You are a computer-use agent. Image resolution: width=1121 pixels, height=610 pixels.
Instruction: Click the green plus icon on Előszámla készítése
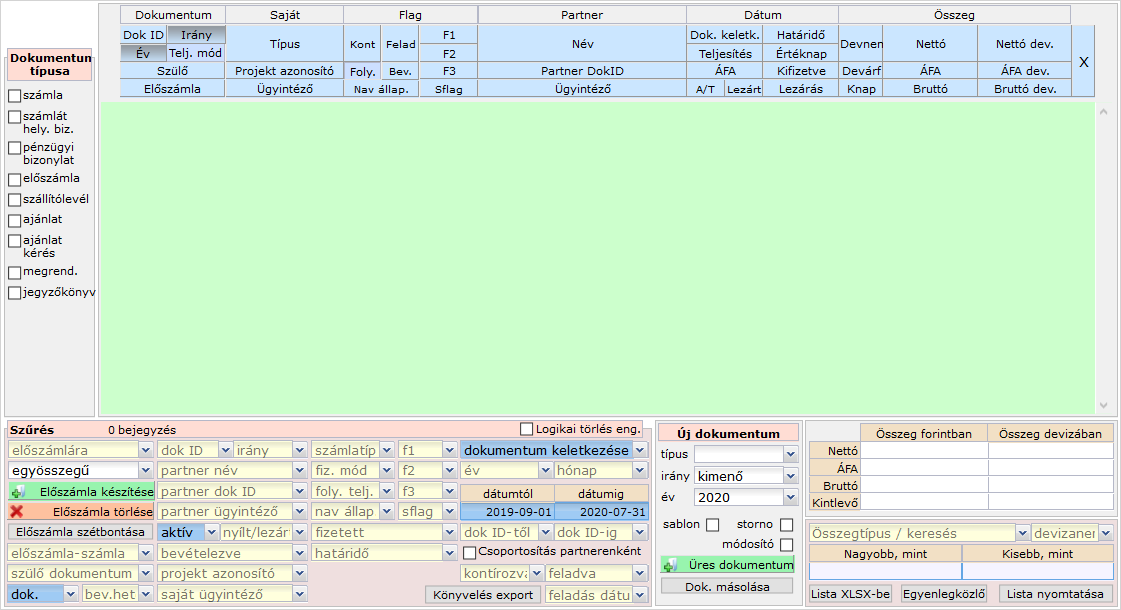(x=17, y=492)
